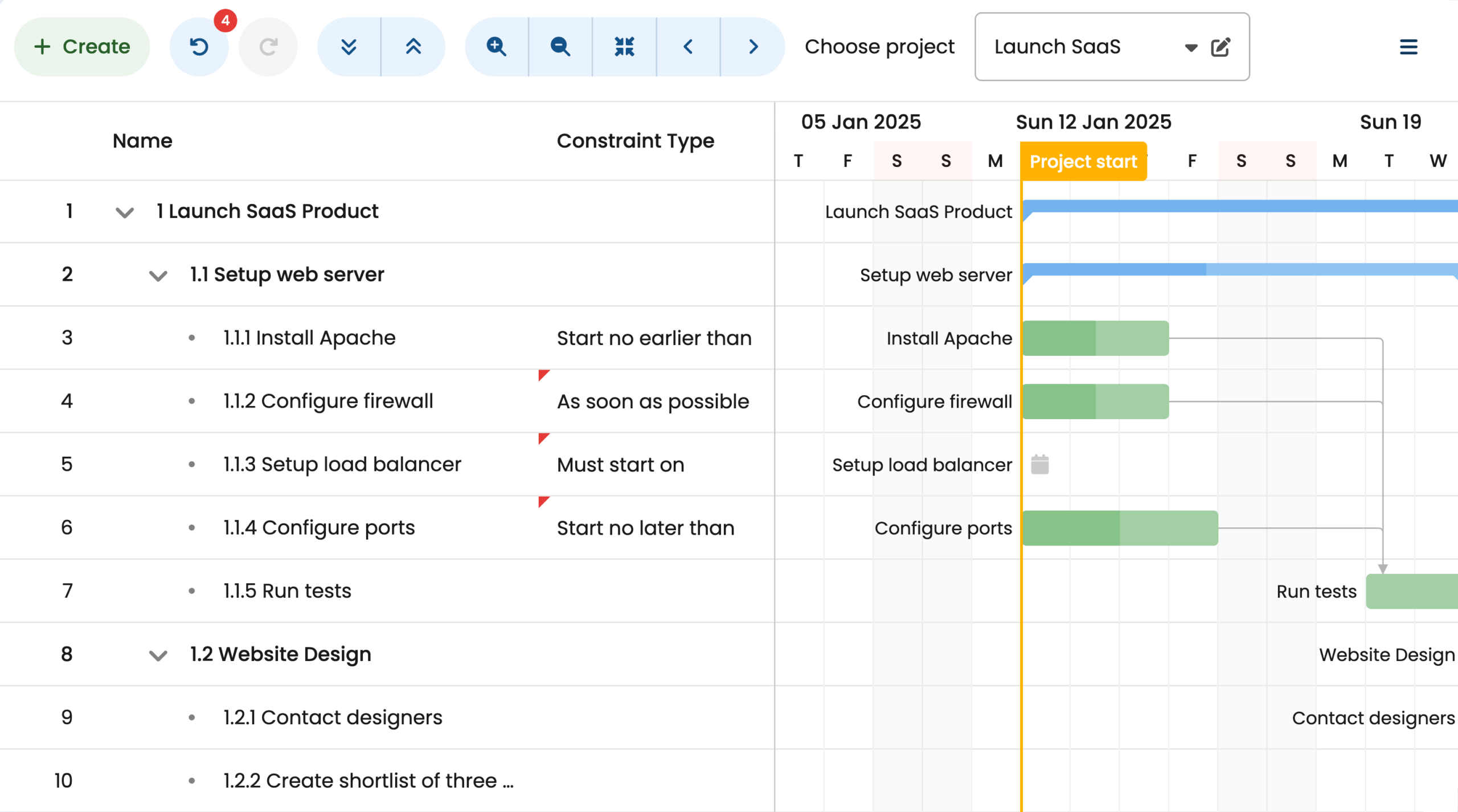Image resolution: width=1458 pixels, height=812 pixels.
Task: Click the Install Apache green task bar
Action: tap(1095, 338)
